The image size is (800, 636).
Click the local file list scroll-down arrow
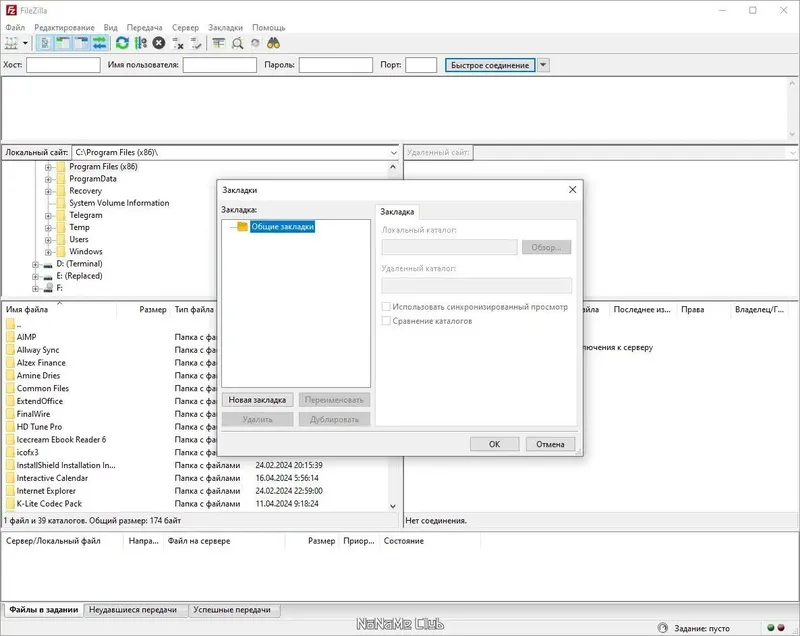coord(393,506)
